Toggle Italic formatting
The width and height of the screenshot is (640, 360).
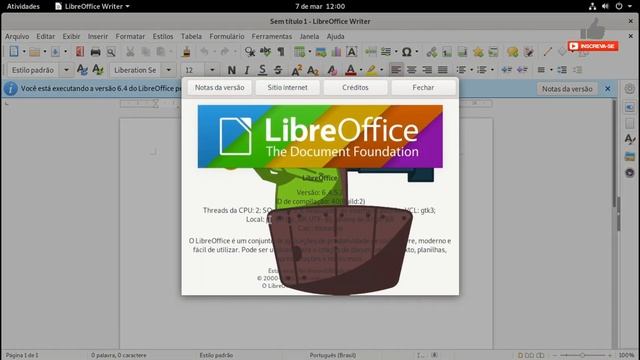tap(247, 70)
